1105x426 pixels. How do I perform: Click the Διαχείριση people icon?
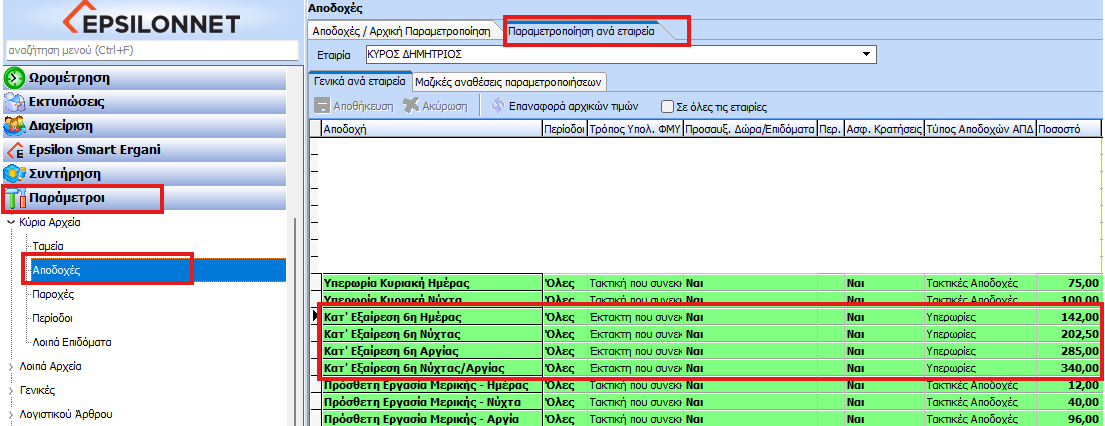click(15, 126)
